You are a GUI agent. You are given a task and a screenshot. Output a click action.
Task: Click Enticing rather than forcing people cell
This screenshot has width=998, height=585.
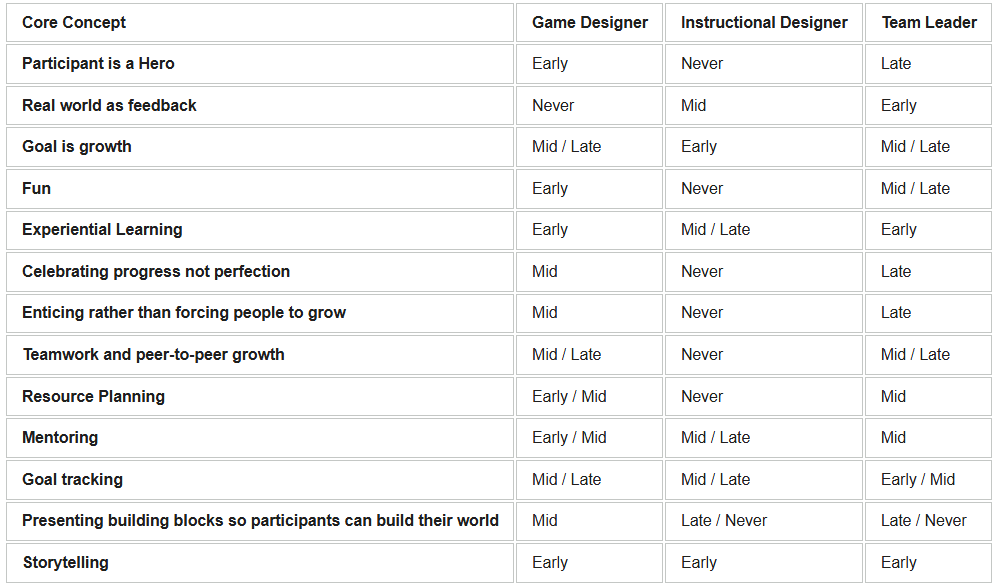[x=260, y=313]
